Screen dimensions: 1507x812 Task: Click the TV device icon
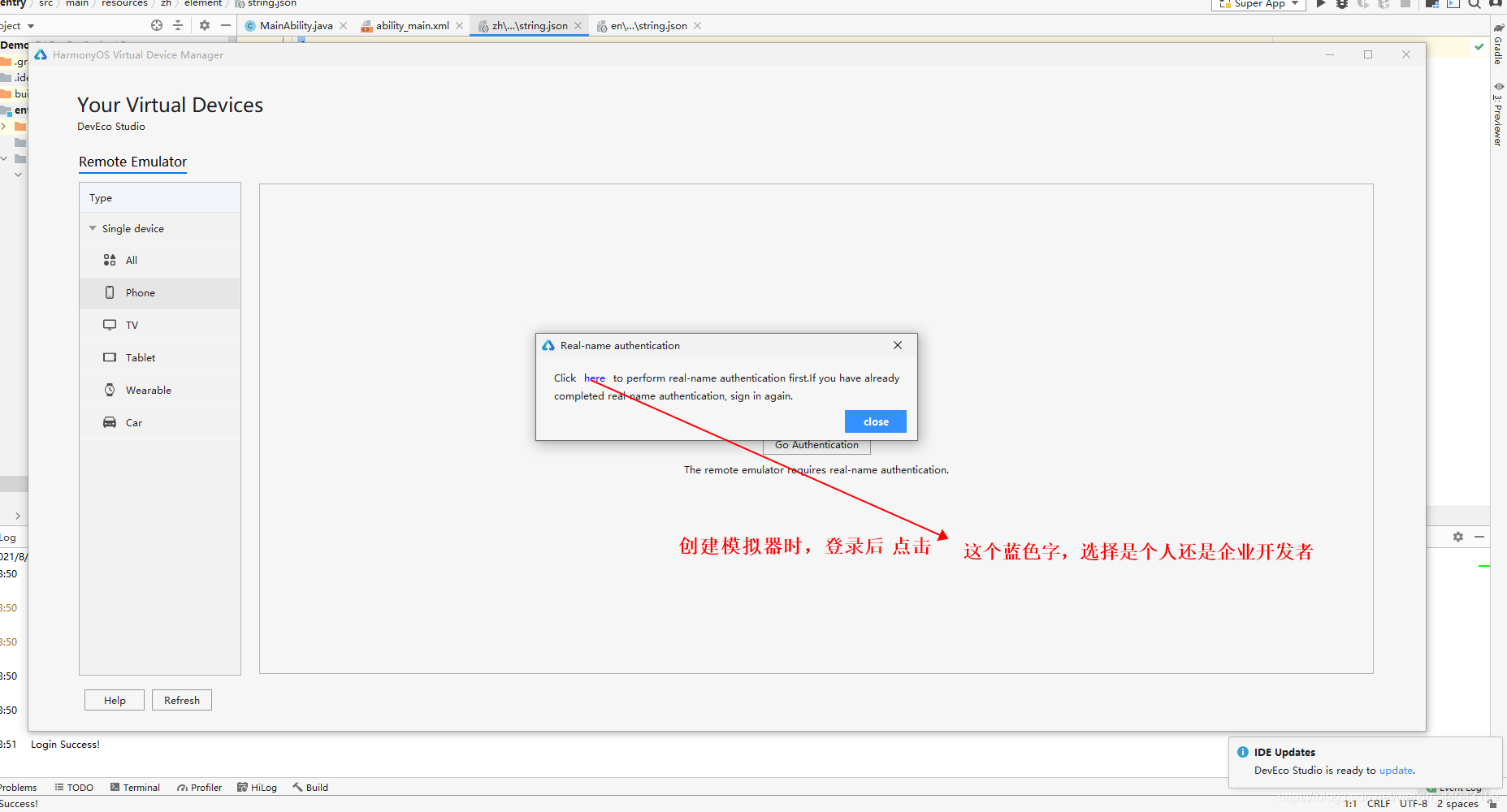[x=110, y=325]
